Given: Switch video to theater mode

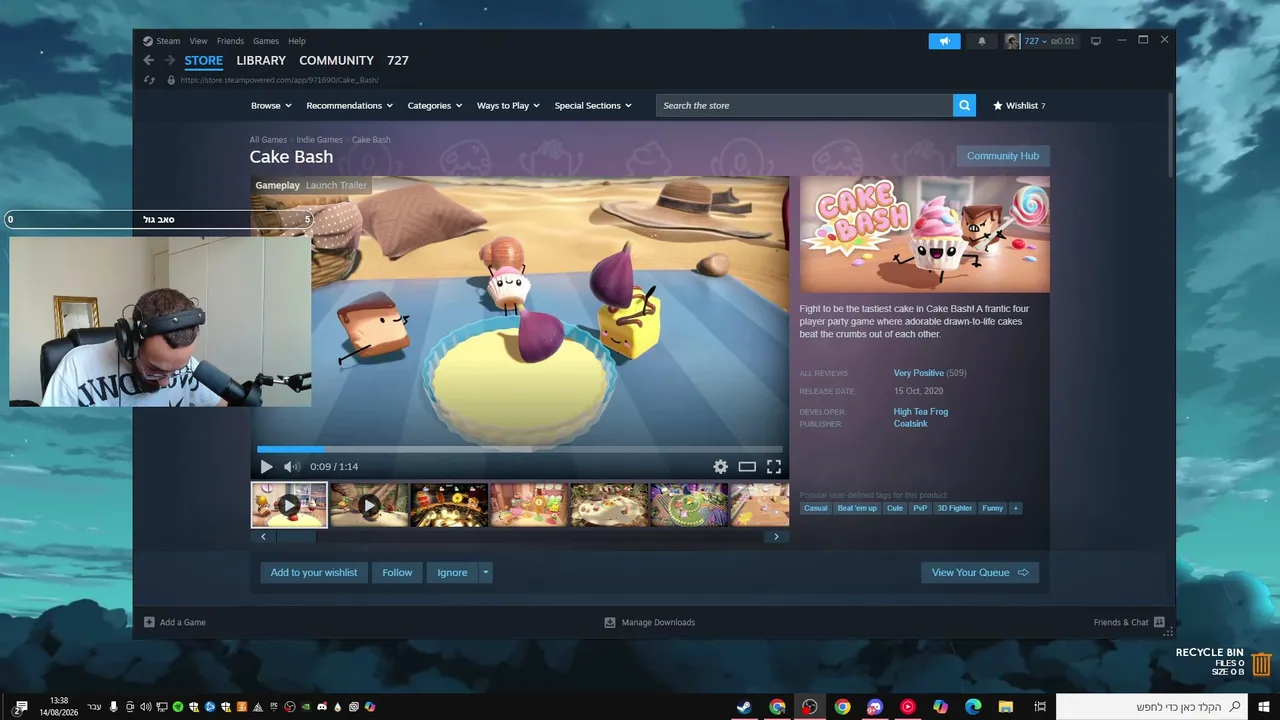Looking at the screenshot, I should (747, 466).
